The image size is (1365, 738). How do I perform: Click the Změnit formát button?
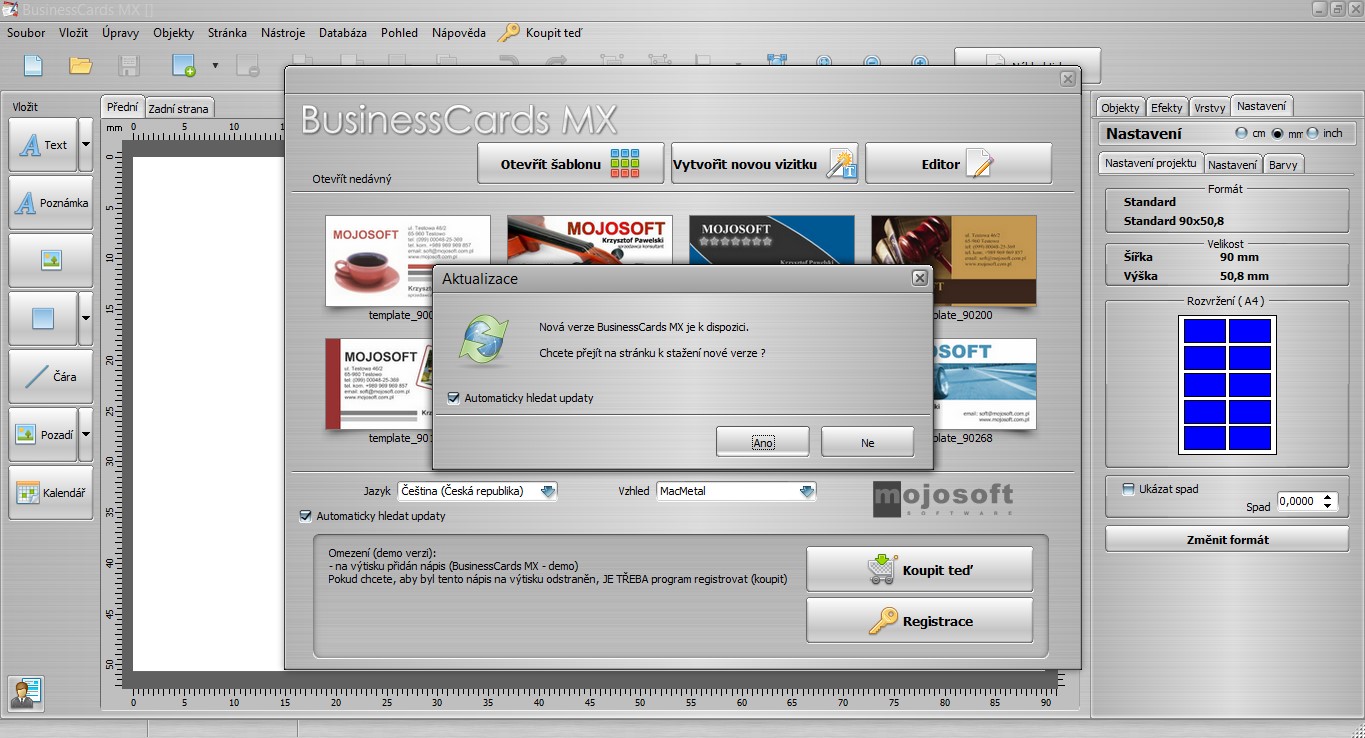coord(1227,539)
